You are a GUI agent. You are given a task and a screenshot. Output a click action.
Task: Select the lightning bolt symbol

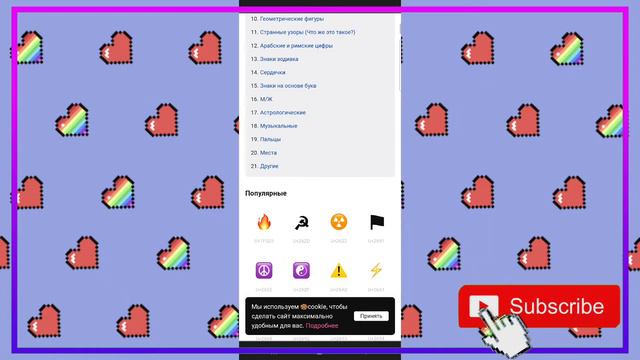[x=376, y=270]
